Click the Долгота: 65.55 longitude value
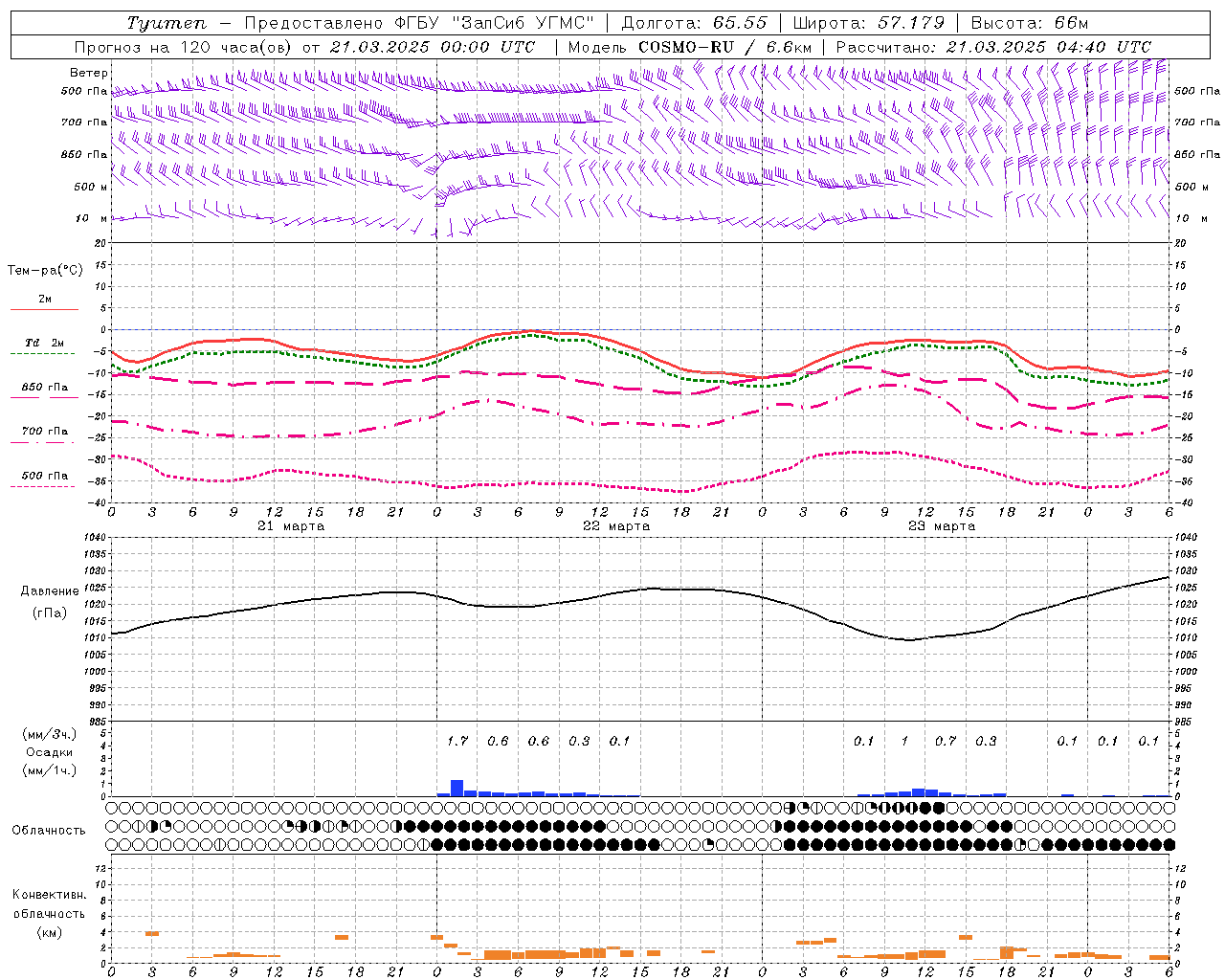The height and width of the screenshot is (980, 1225). pos(694,23)
